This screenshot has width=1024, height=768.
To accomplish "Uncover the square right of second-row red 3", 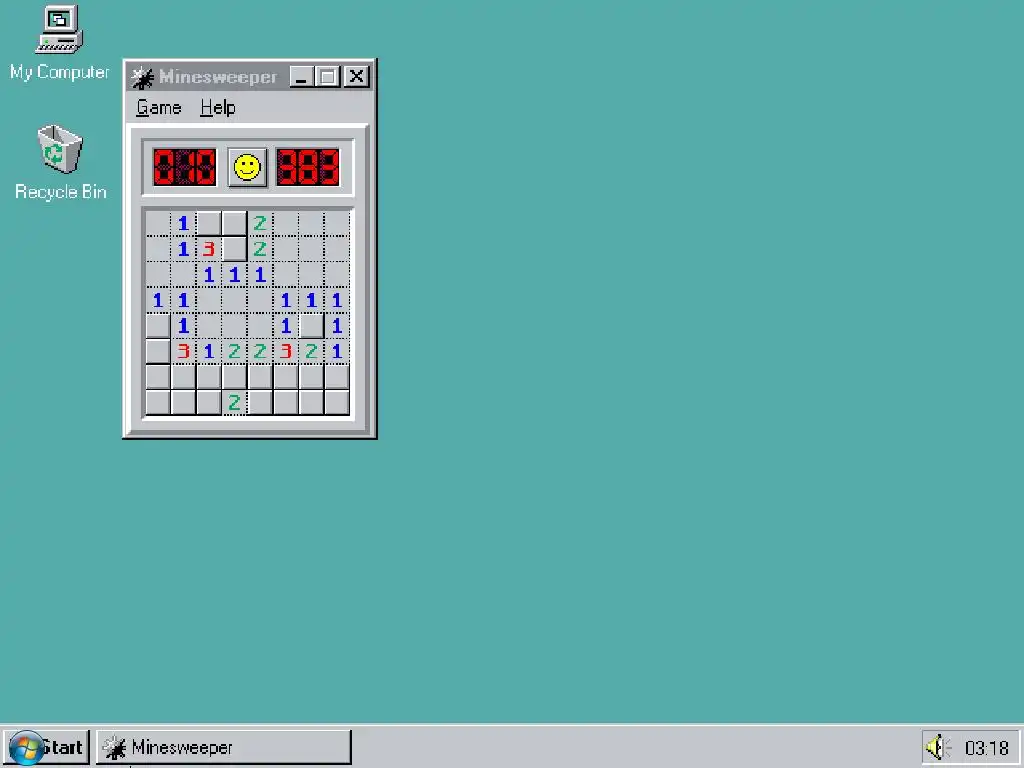I will (x=234, y=249).
